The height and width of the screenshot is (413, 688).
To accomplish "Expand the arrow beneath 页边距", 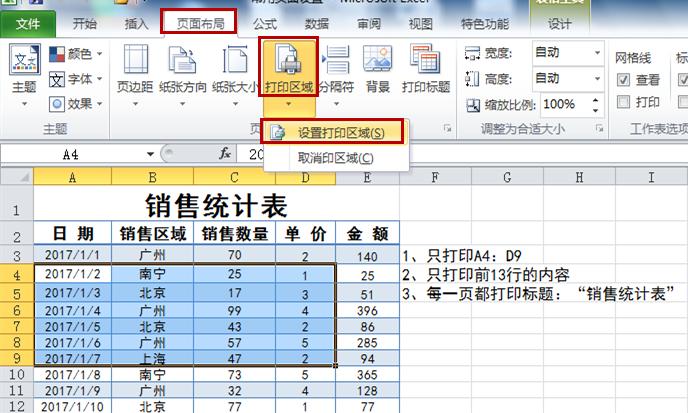I will click(x=135, y=104).
